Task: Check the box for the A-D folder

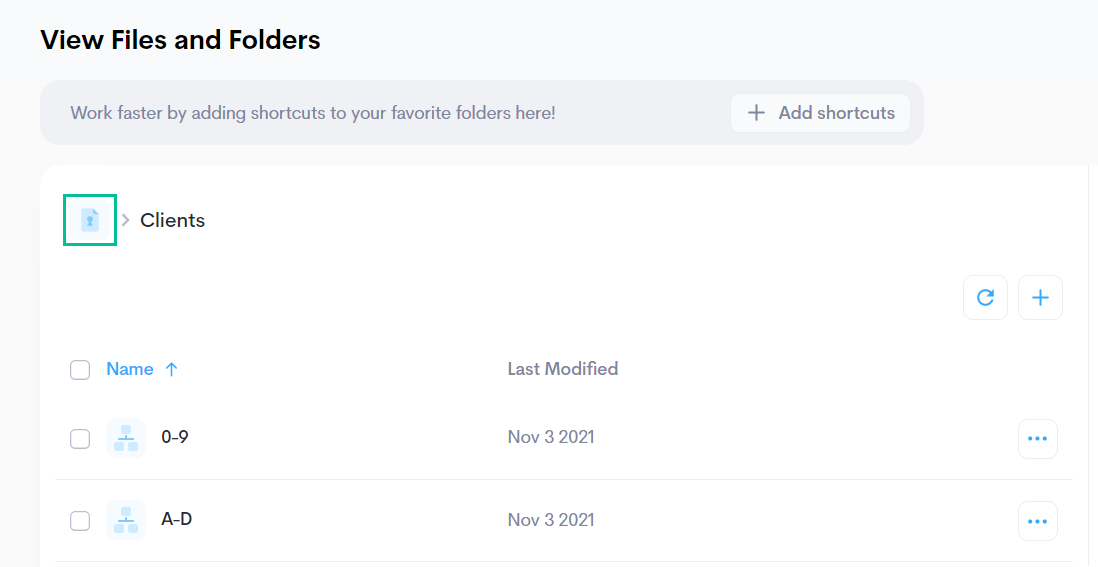Action: pyautogui.click(x=80, y=521)
